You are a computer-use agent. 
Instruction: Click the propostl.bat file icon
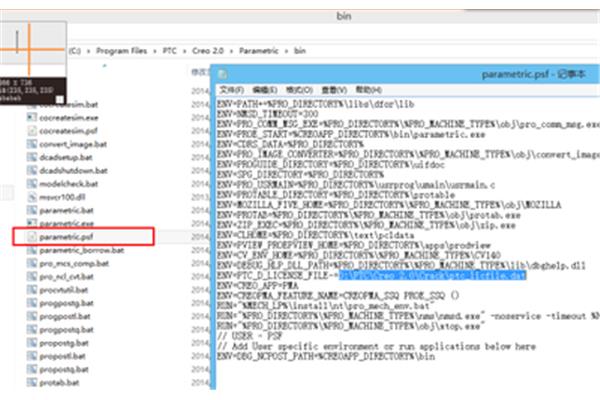click(x=32, y=356)
